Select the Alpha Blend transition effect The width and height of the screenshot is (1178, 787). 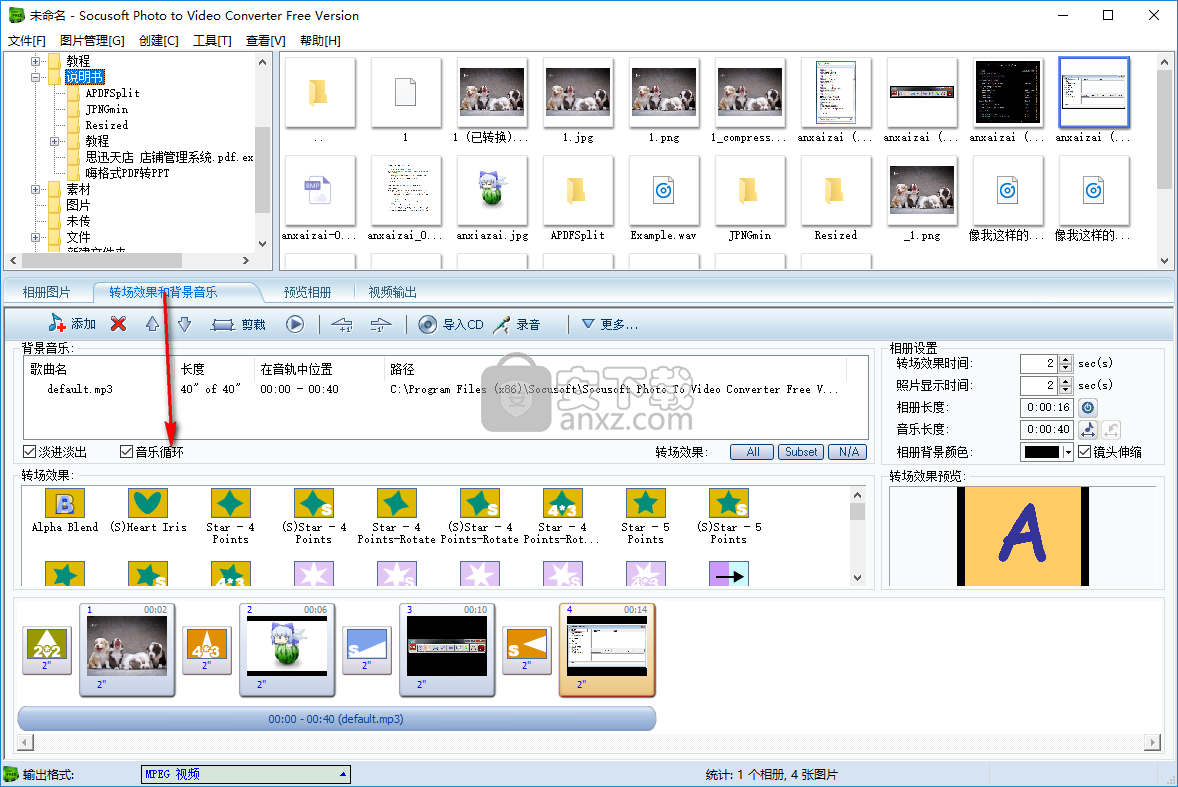pyautogui.click(x=65, y=511)
